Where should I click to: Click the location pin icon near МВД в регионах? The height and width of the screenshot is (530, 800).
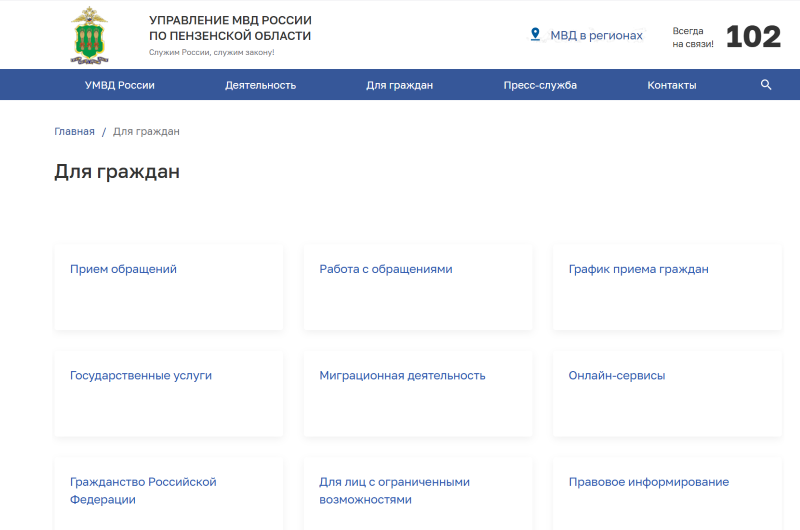coord(535,35)
